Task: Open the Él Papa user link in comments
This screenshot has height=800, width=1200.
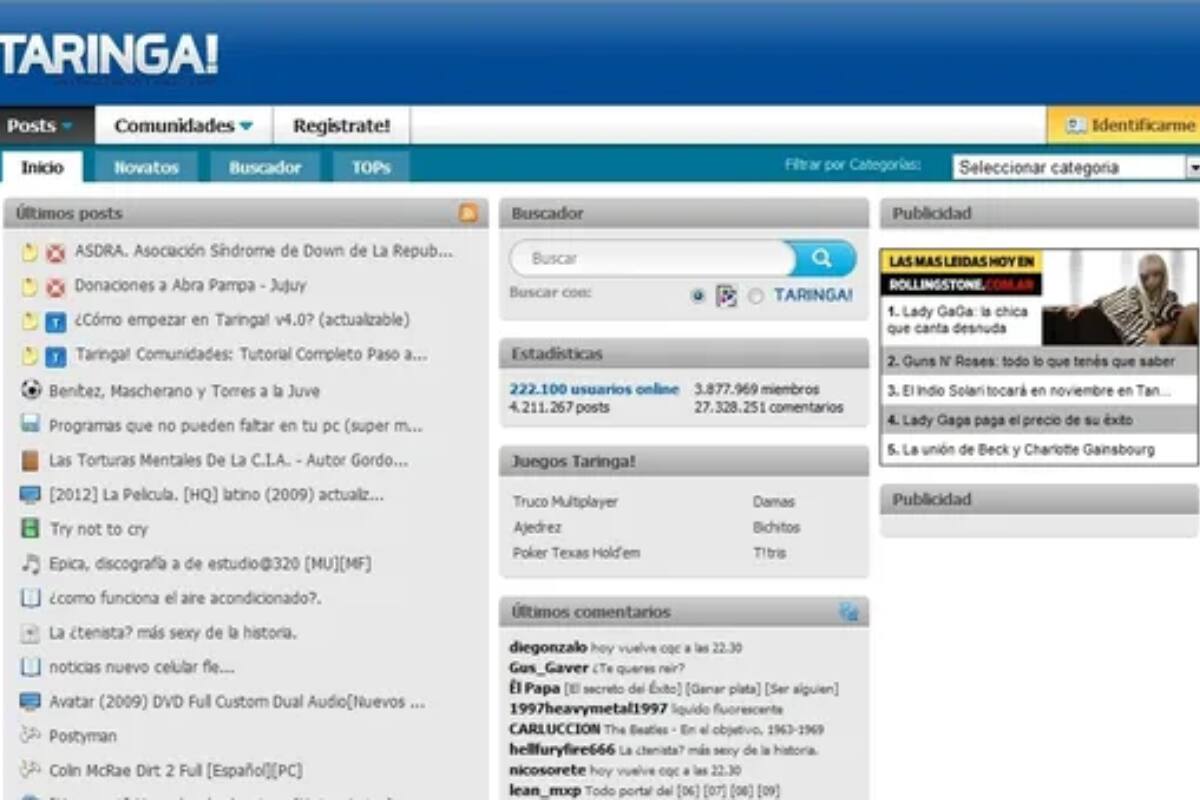Action: click(534, 688)
